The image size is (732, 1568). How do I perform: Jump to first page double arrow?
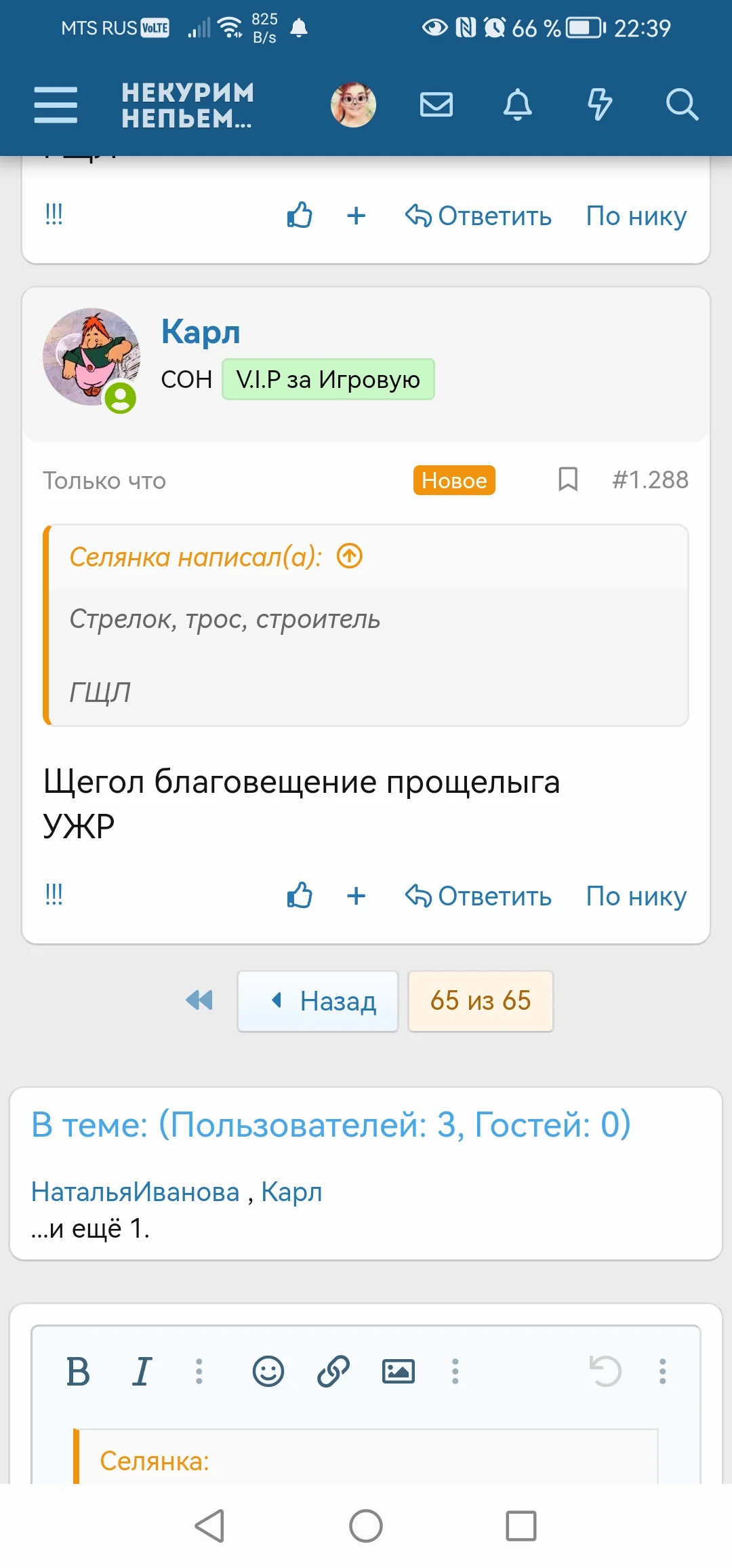click(x=199, y=1000)
